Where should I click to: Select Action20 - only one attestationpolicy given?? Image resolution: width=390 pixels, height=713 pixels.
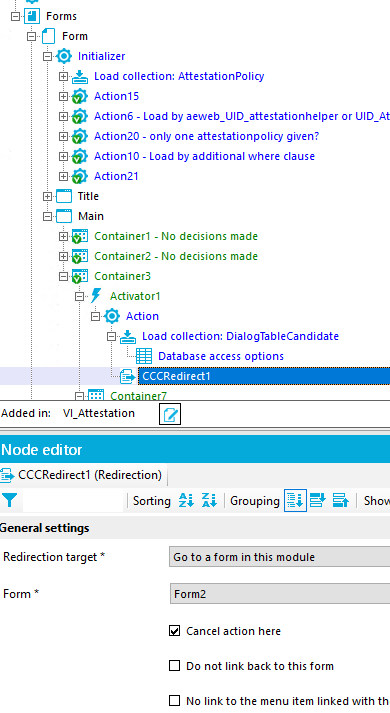click(x=206, y=136)
